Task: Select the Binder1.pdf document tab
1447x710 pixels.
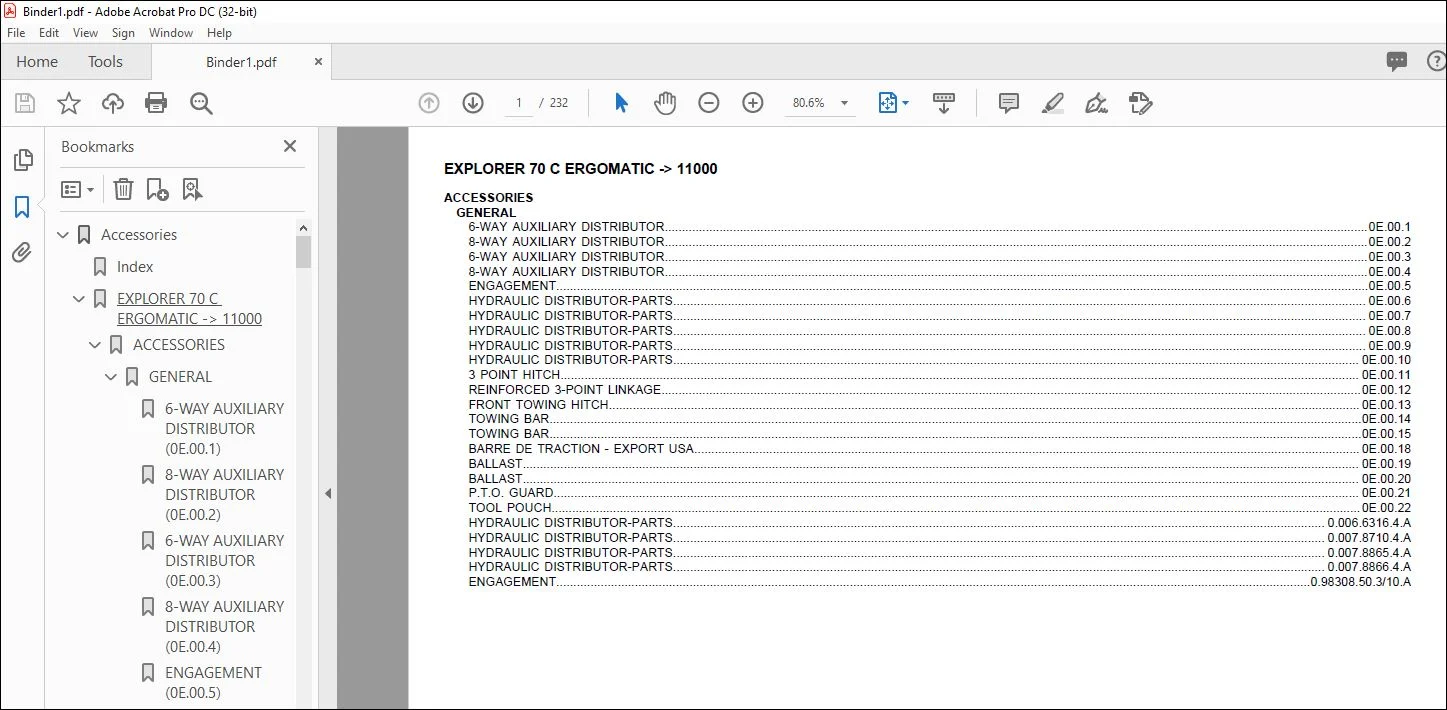Action: point(241,62)
